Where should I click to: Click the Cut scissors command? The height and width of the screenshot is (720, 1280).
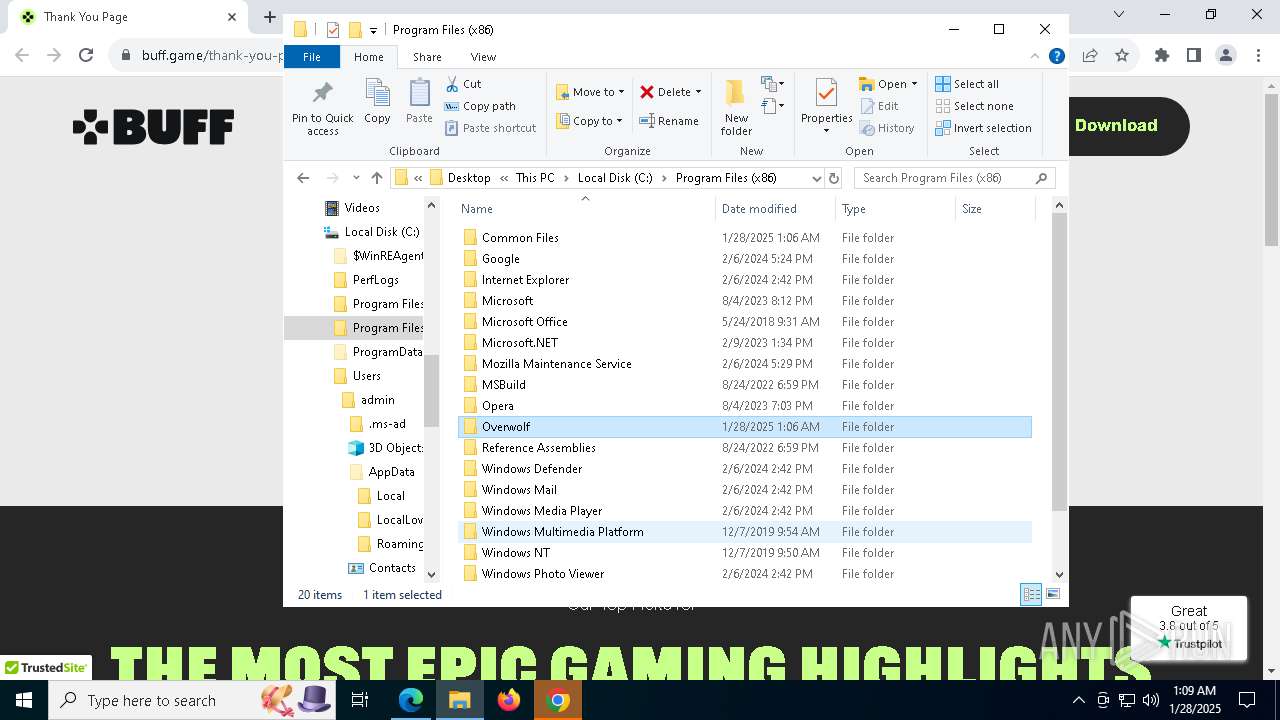click(x=464, y=84)
